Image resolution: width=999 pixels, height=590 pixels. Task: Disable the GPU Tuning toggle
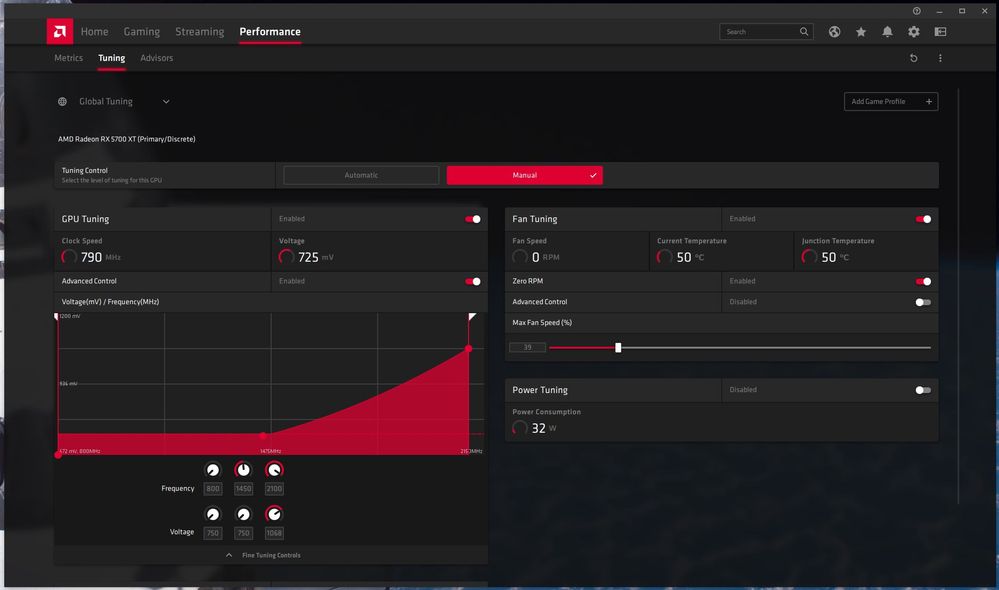coord(473,219)
